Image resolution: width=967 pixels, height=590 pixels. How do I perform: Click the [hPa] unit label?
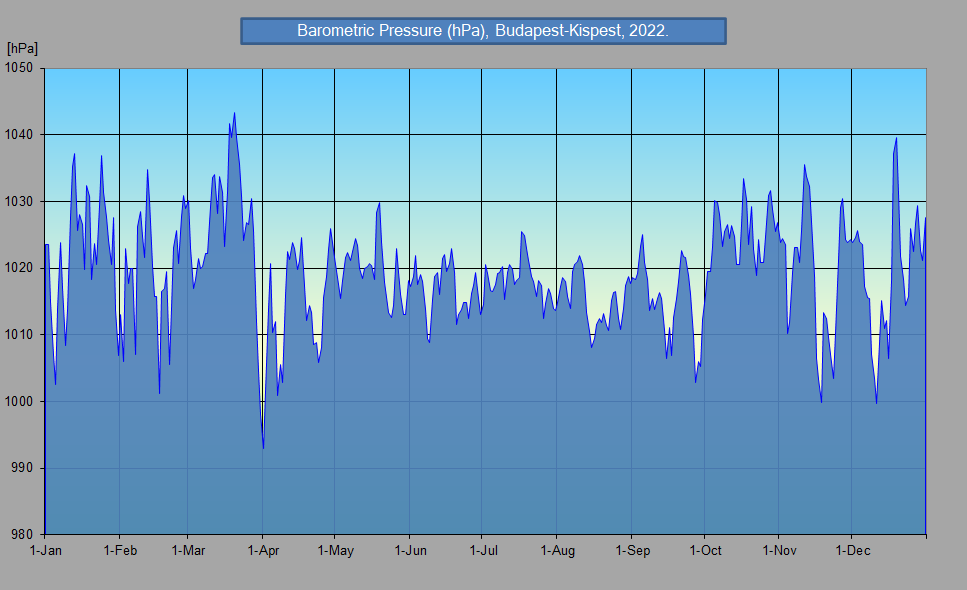pyautogui.click(x=22, y=48)
